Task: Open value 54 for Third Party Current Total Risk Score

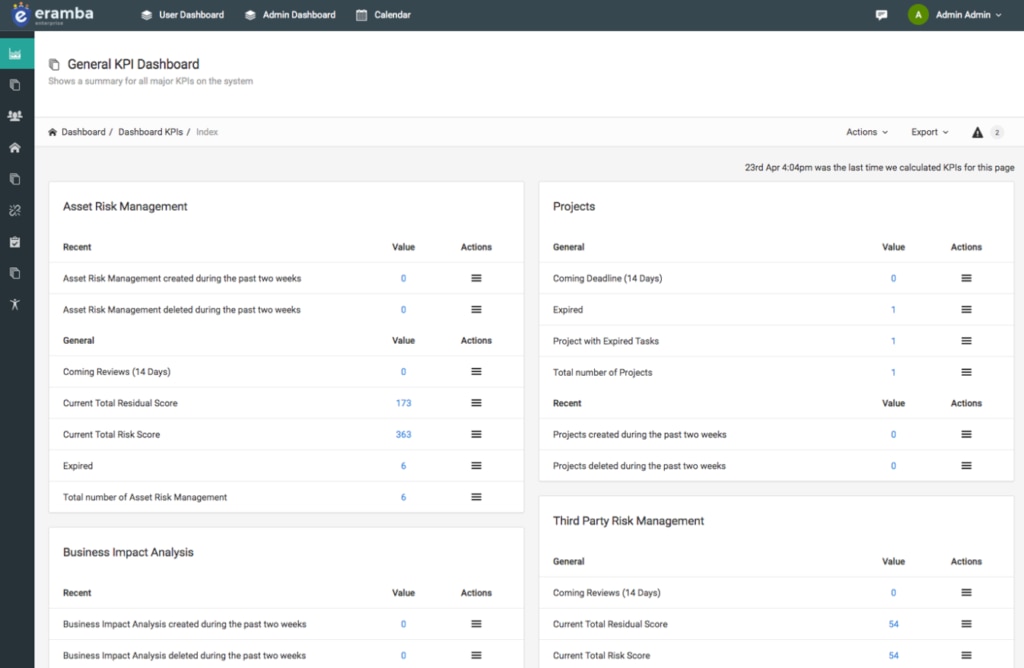Action: [893, 655]
